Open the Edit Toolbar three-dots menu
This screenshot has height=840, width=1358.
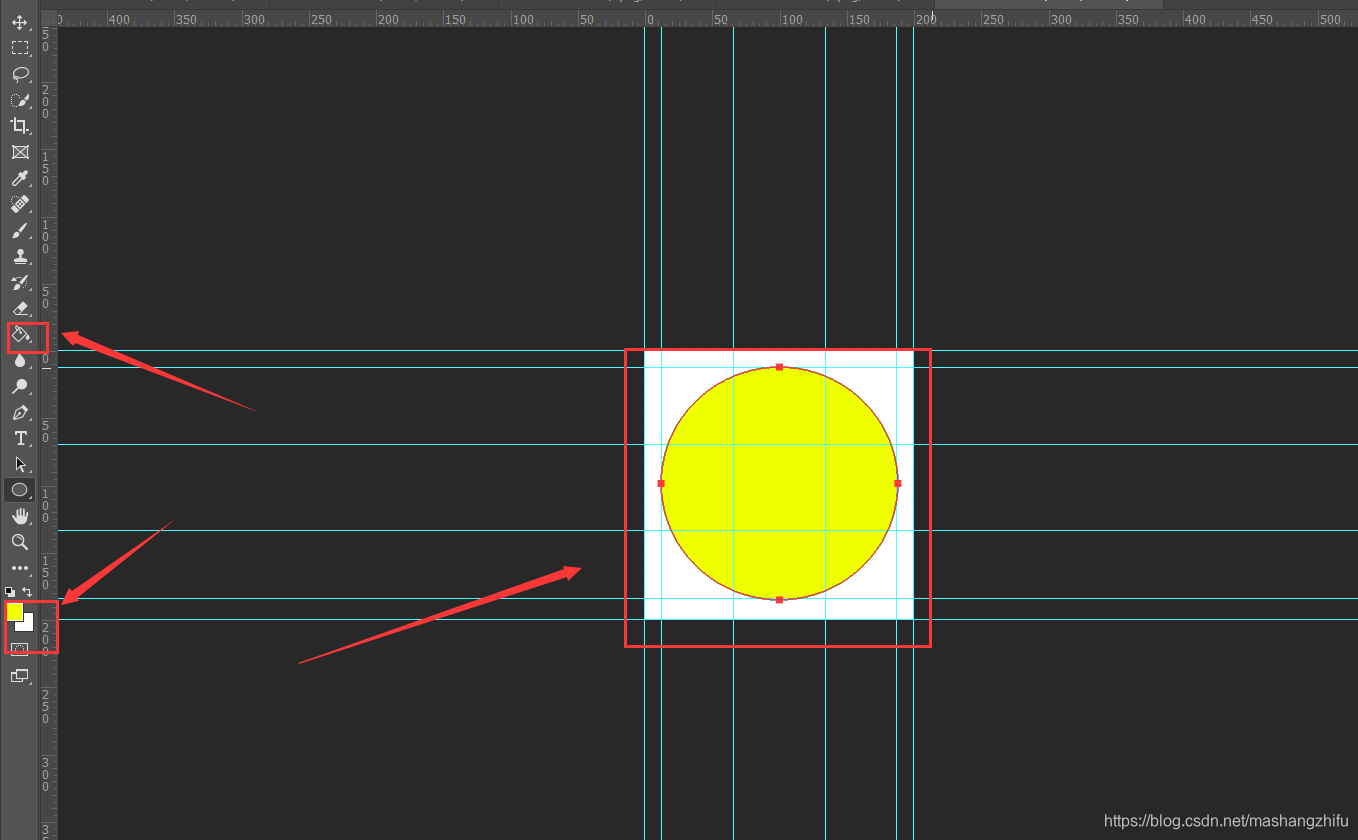tap(19, 568)
